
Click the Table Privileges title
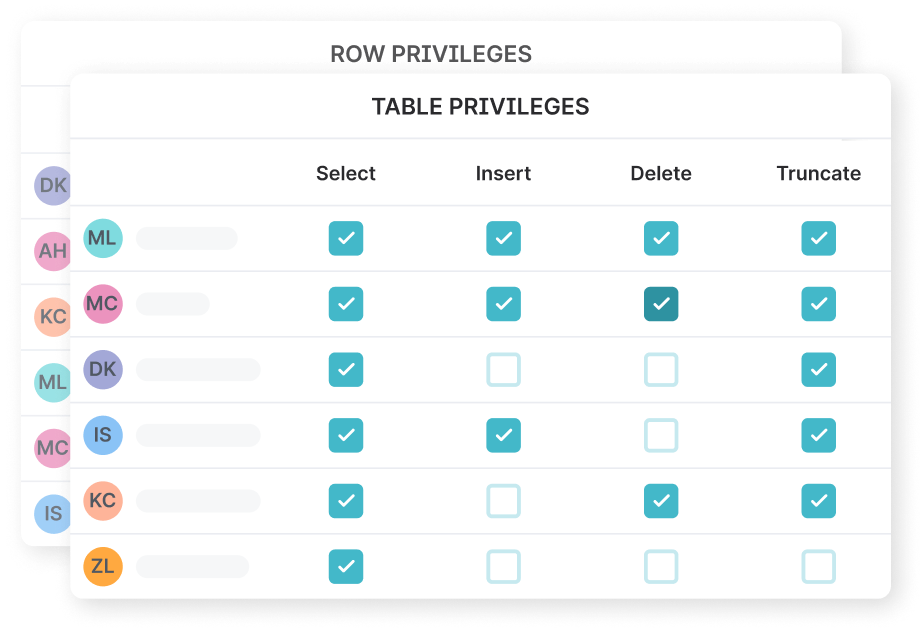coord(480,106)
